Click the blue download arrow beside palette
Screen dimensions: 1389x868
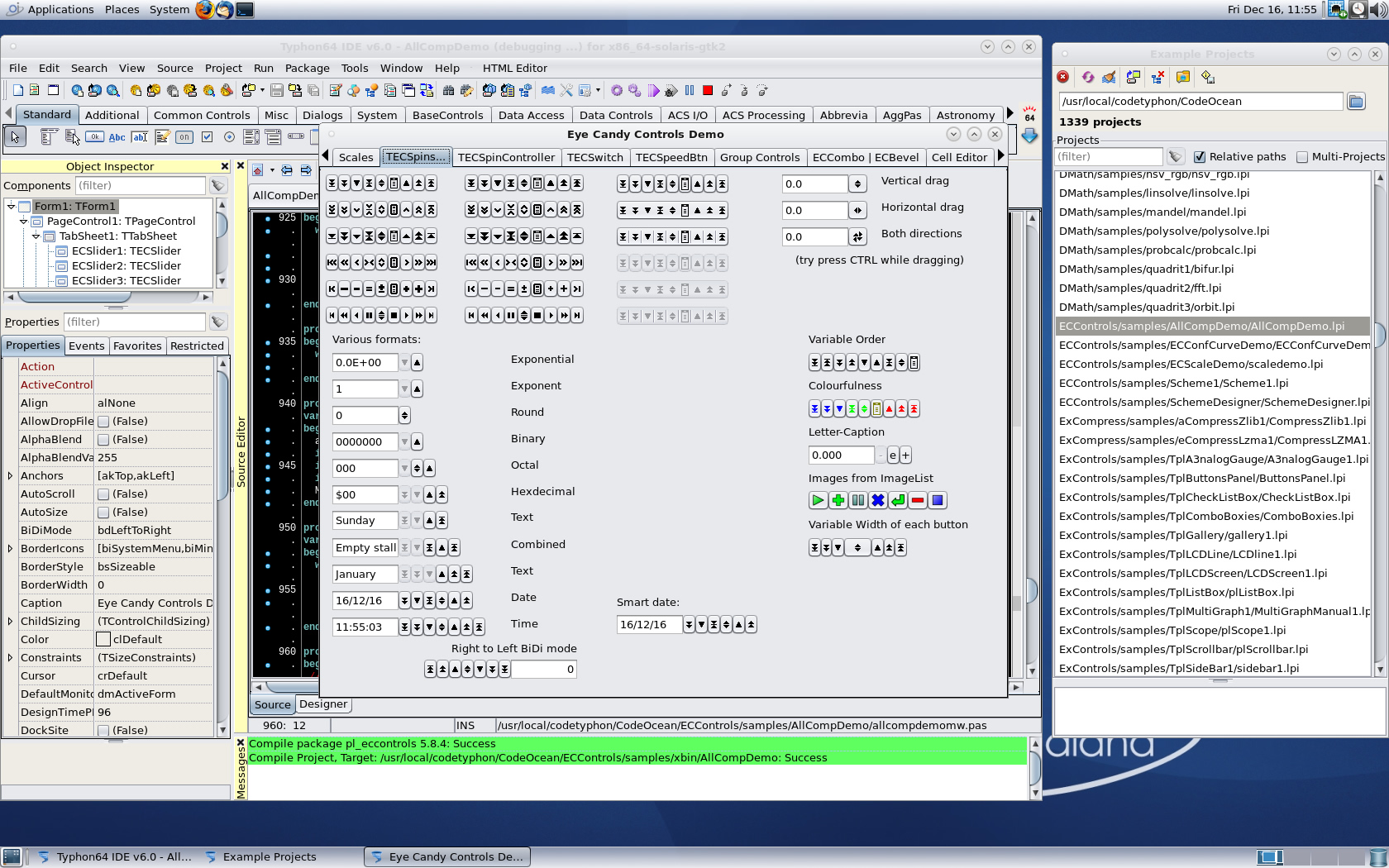pyautogui.click(x=1029, y=136)
